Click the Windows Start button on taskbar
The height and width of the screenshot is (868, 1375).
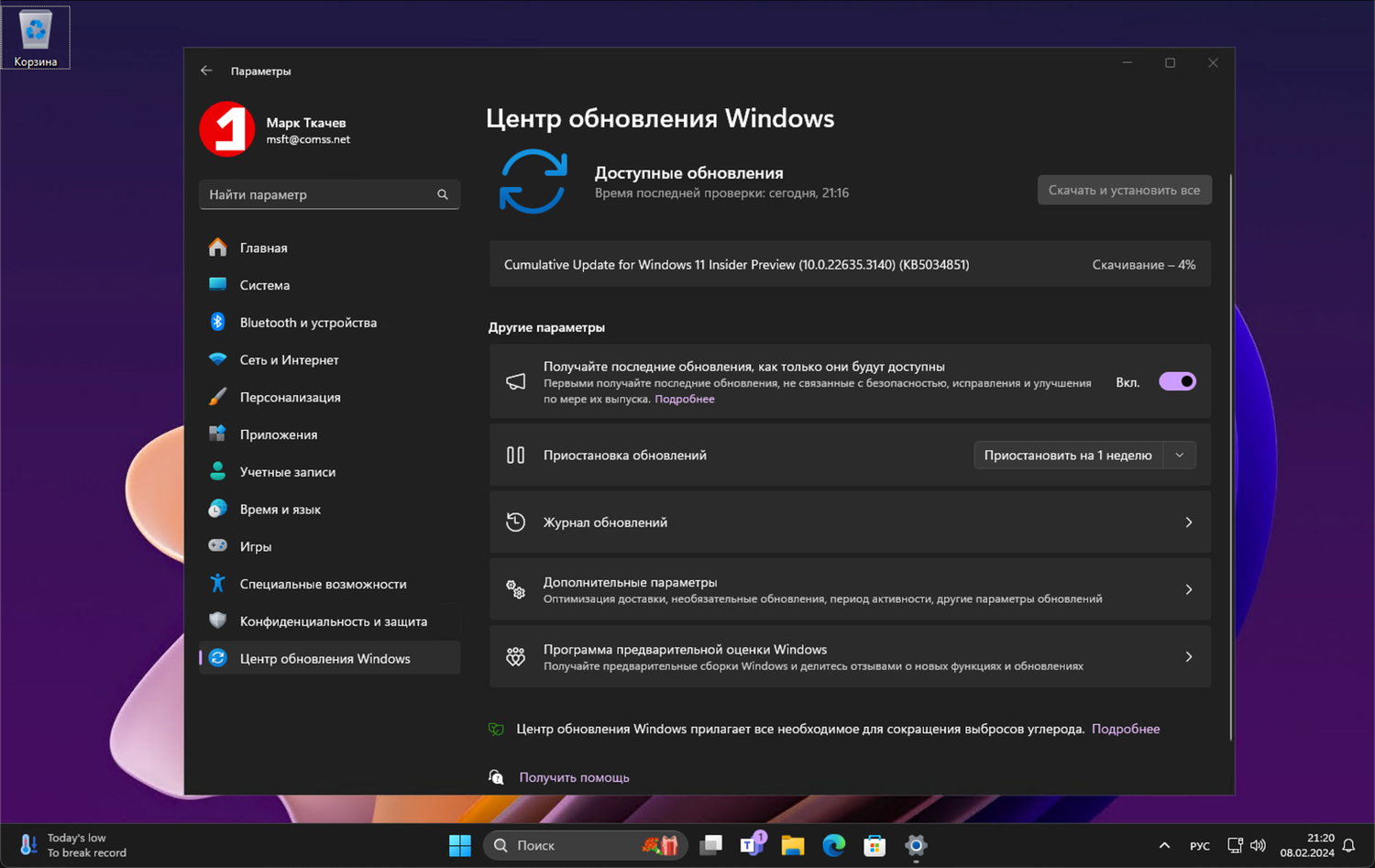coord(460,845)
